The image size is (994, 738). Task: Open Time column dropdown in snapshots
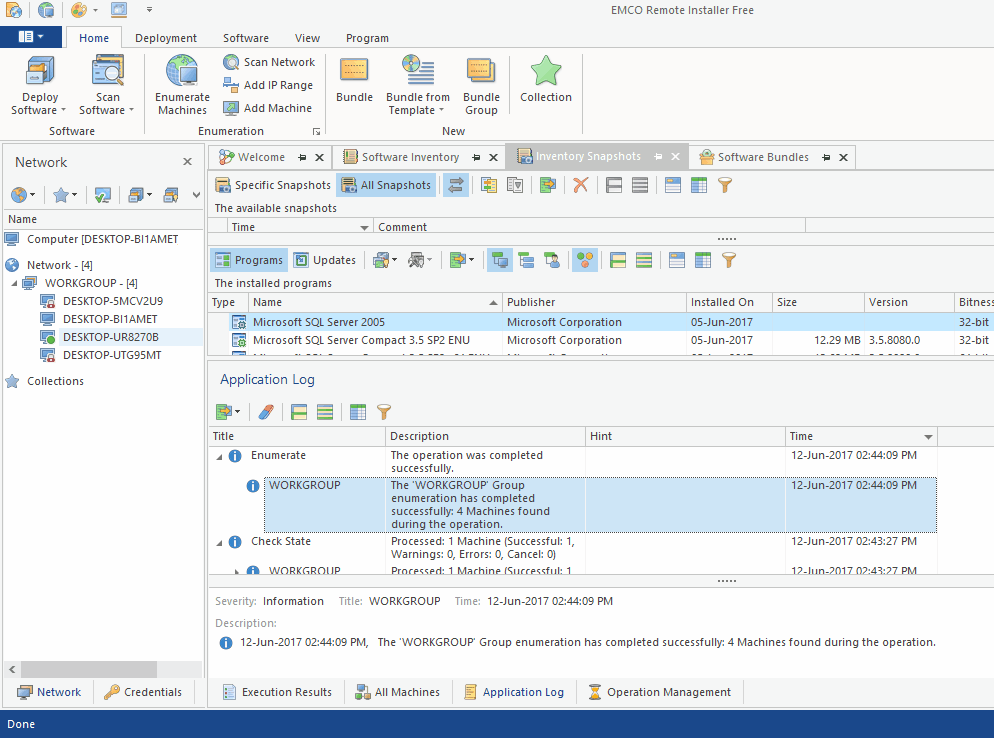(365, 227)
